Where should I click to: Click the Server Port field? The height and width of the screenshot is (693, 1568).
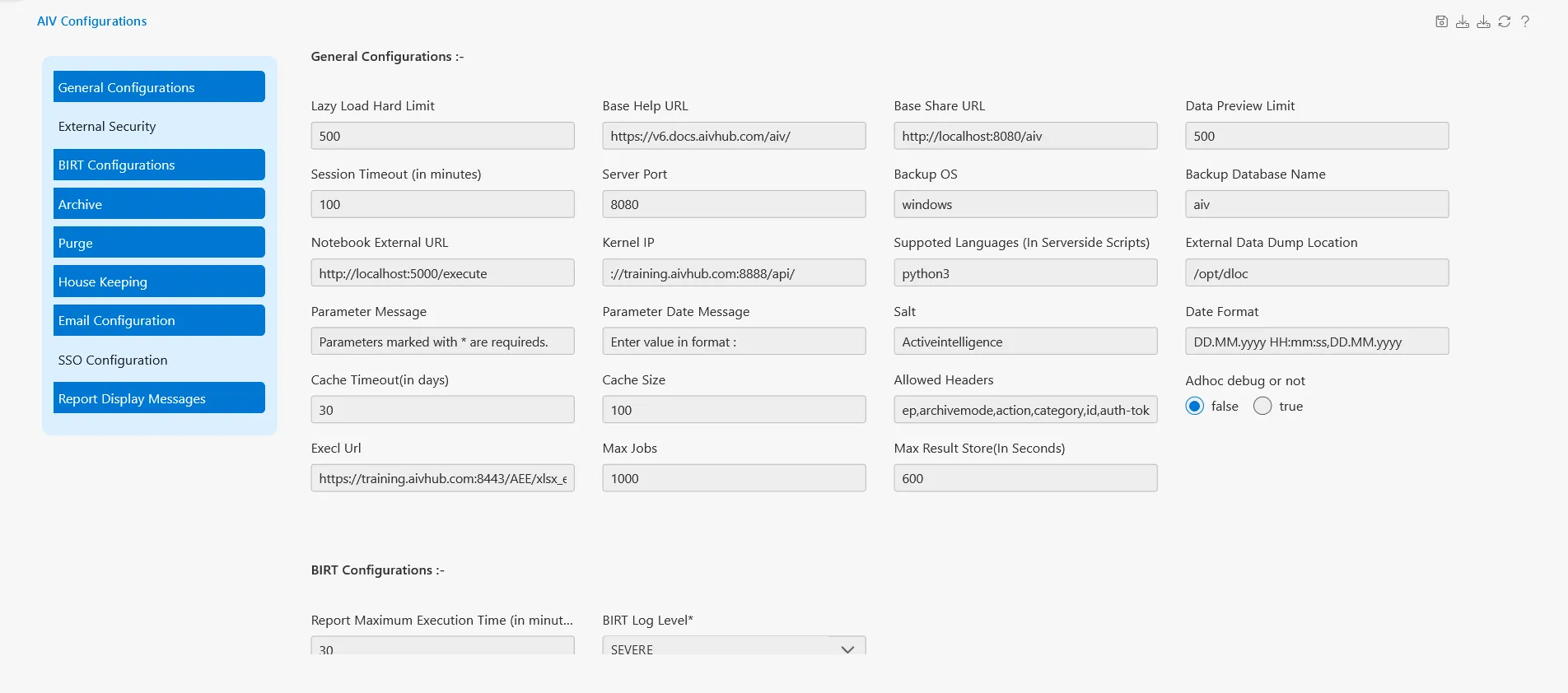734,204
